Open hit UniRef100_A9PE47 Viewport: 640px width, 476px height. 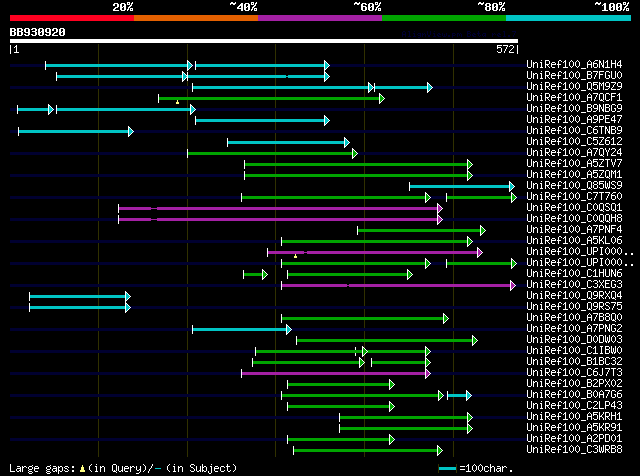pos(574,119)
